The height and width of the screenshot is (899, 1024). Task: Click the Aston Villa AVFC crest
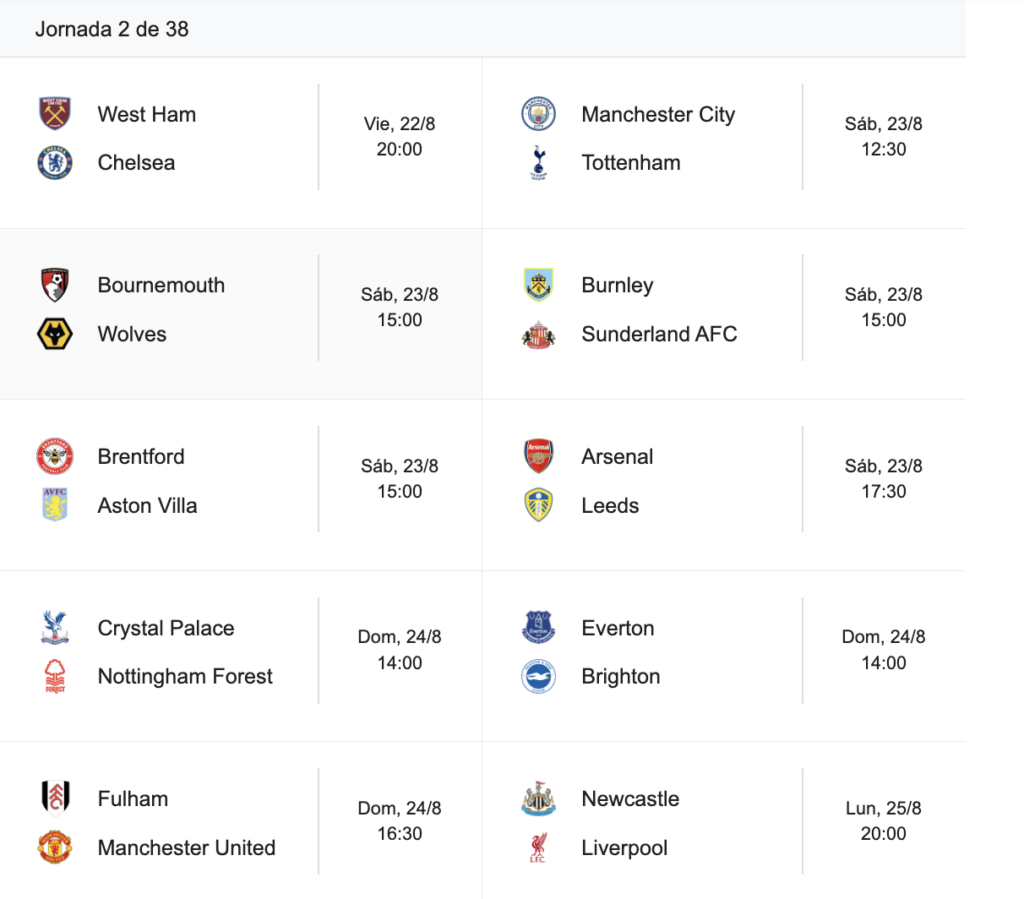(55, 505)
